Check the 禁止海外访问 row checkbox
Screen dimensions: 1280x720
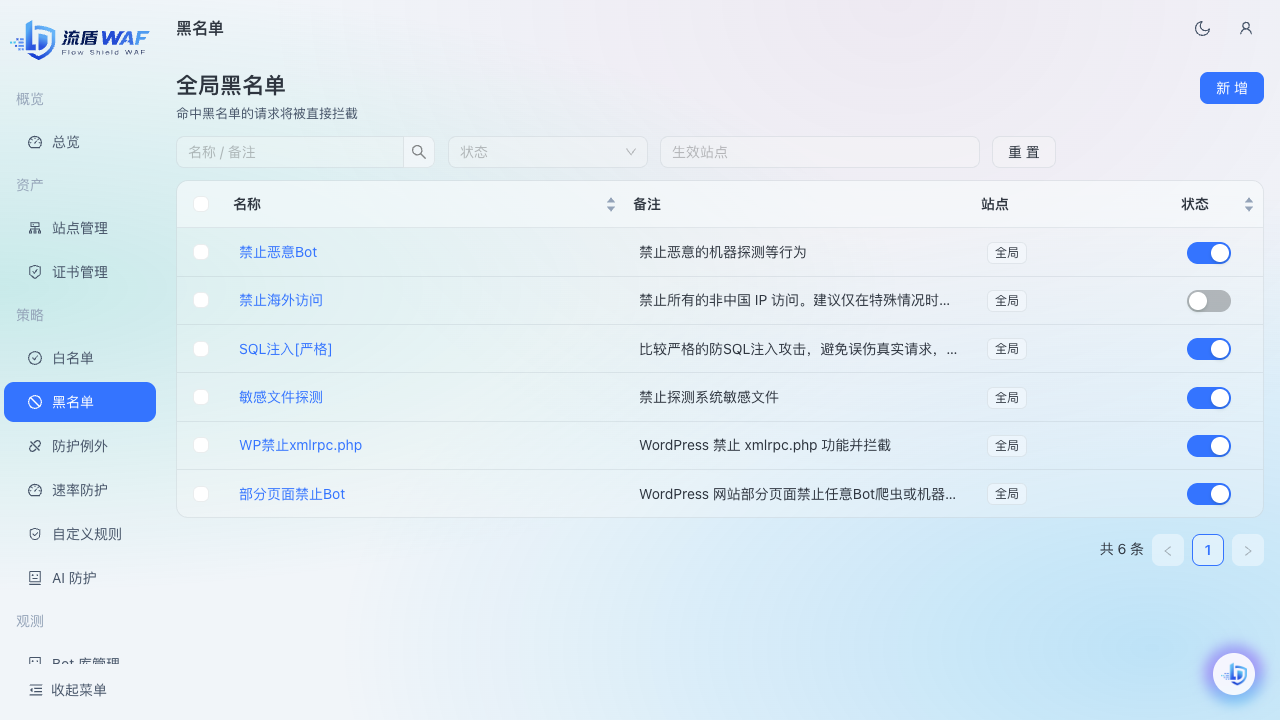click(201, 300)
